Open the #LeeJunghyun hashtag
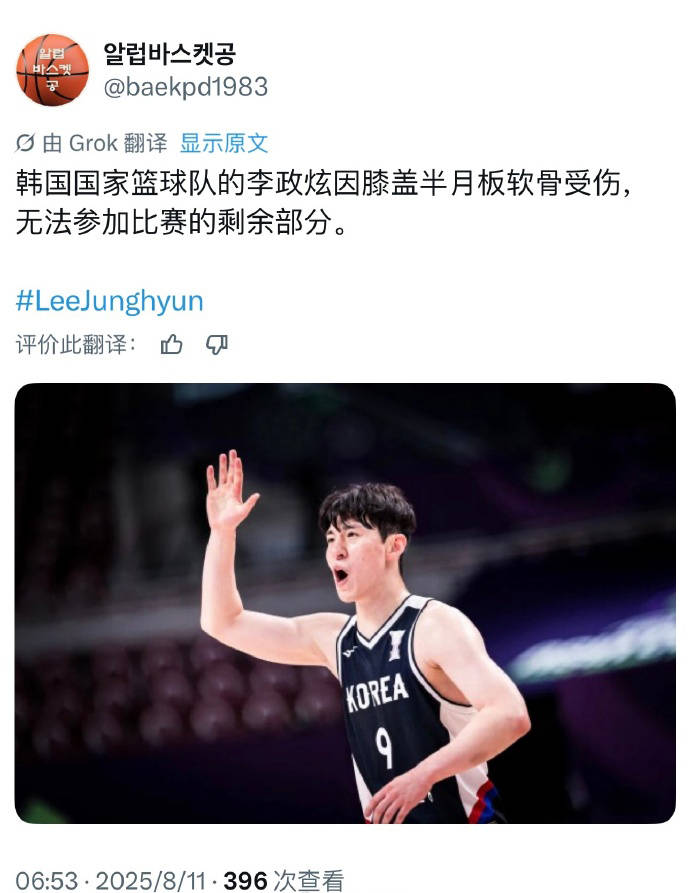Viewport: 690px width, 893px height. point(109,301)
